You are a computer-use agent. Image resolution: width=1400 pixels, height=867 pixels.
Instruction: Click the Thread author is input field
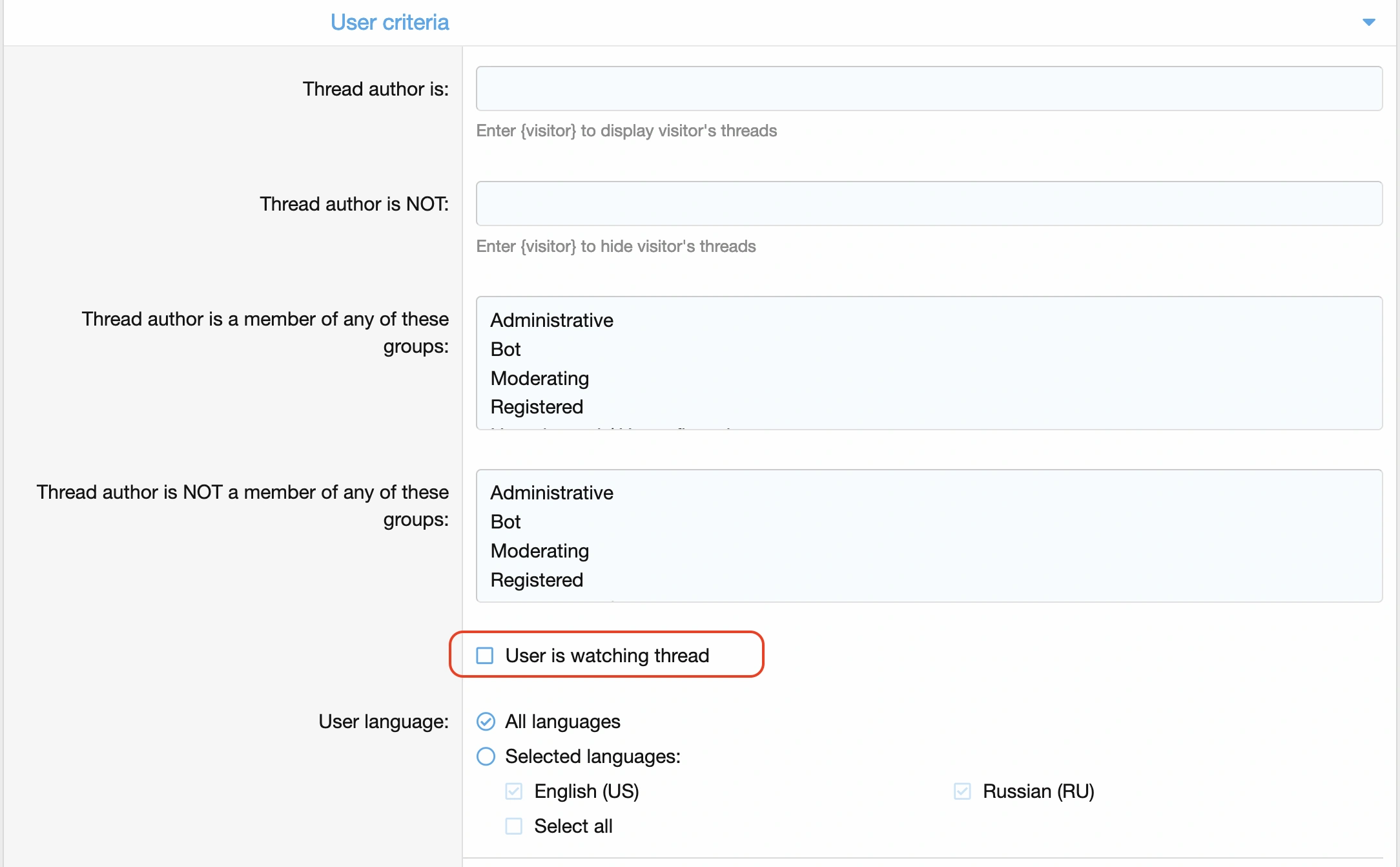point(929,89)
